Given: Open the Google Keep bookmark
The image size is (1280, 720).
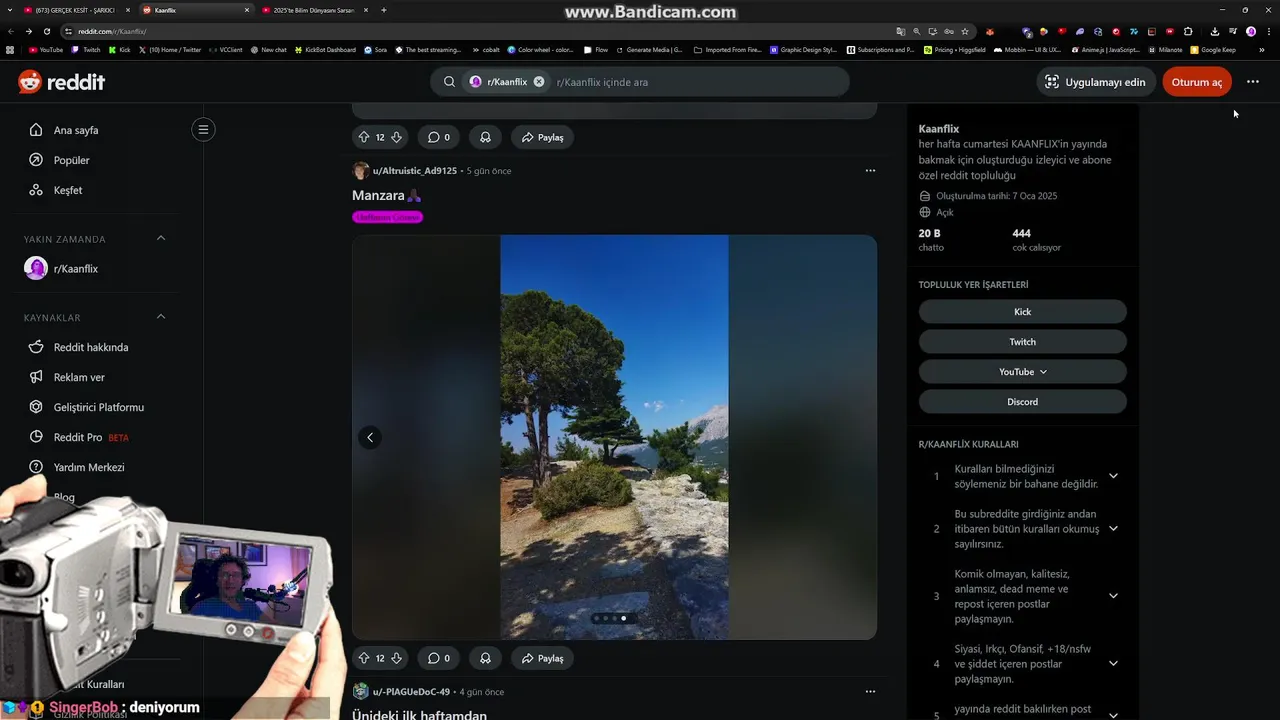Looking at the screenshot, I should (1213, 49).
